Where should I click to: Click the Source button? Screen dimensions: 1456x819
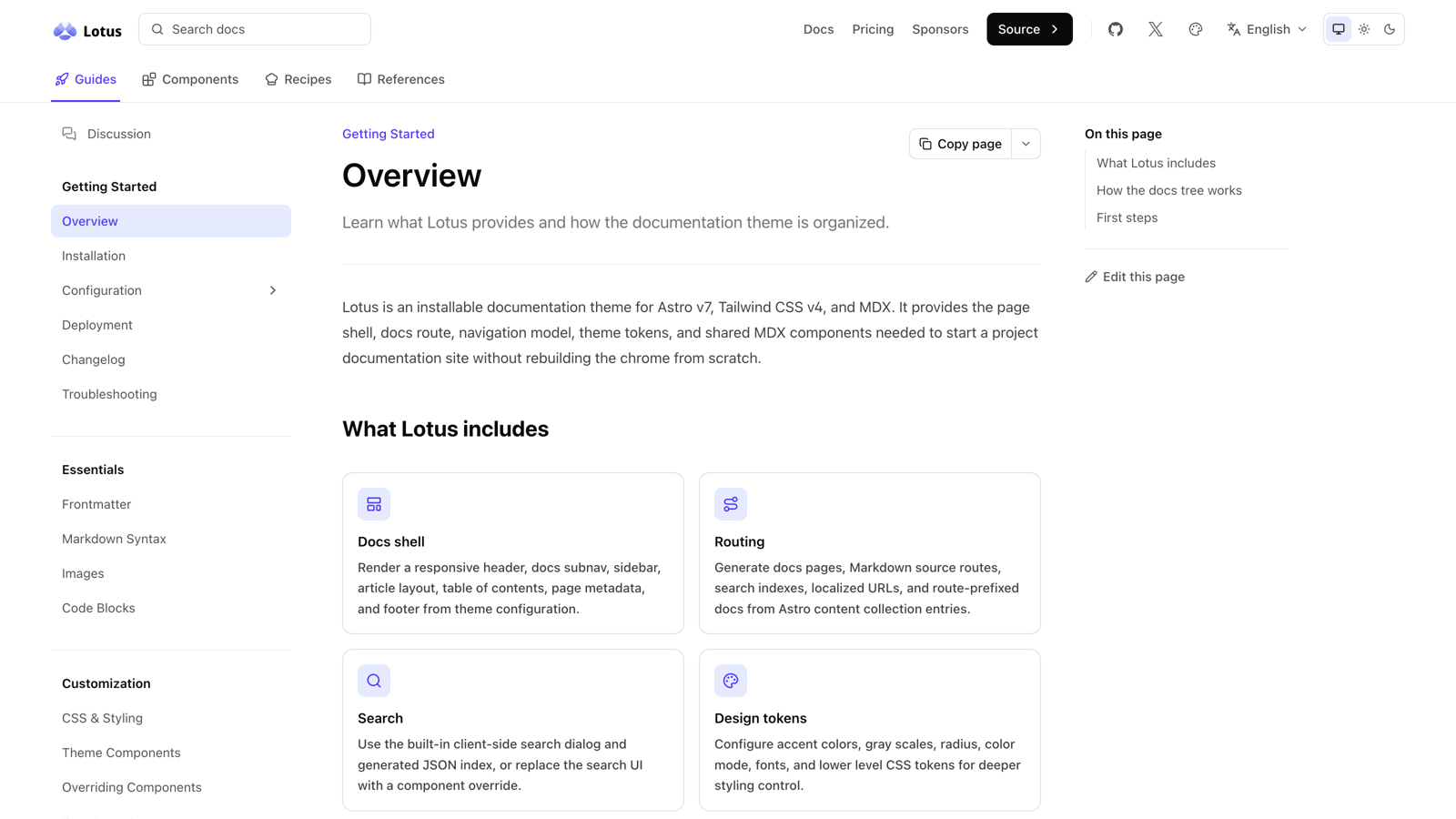tap(1029, 29)
